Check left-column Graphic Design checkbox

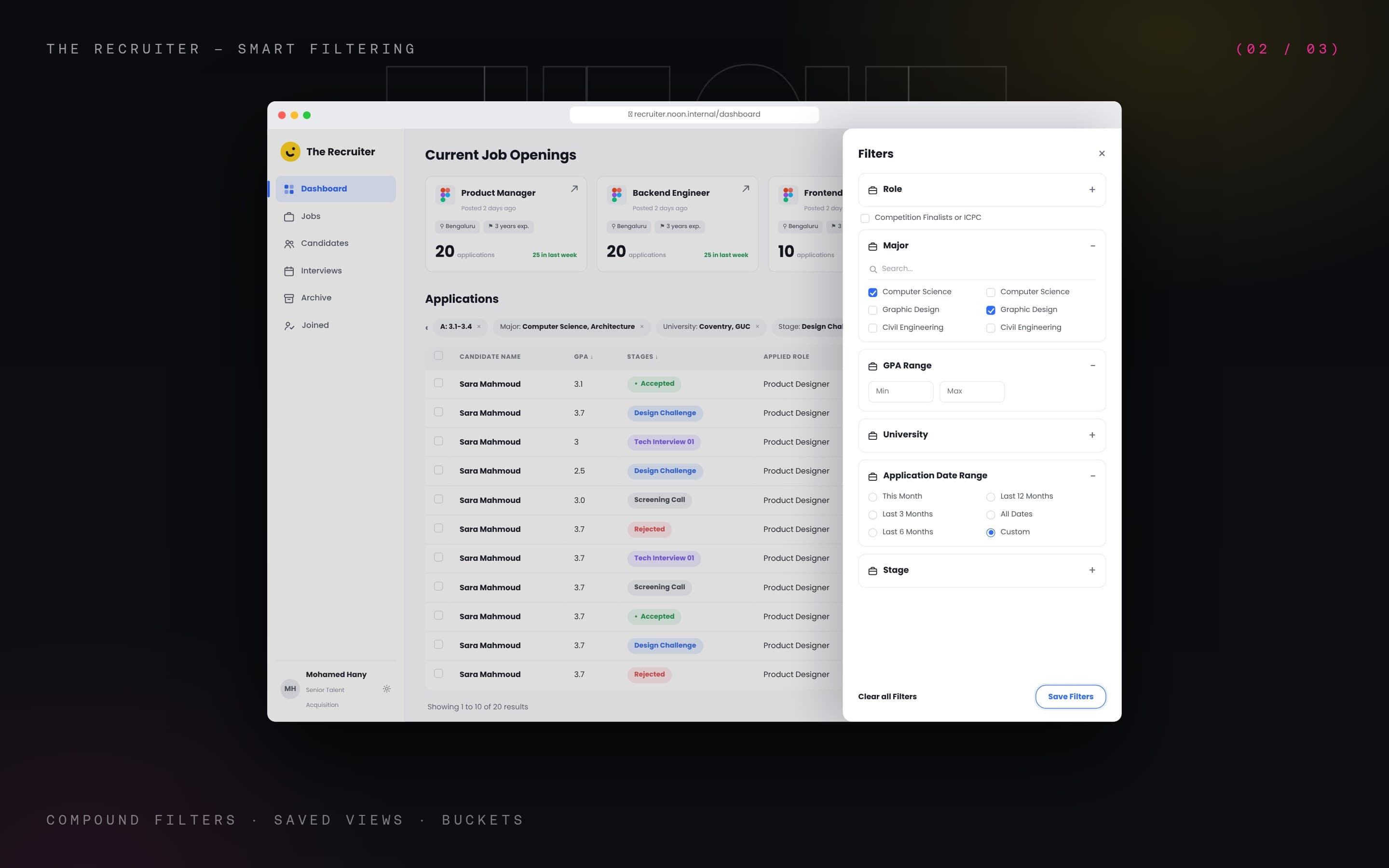(872, 311)
